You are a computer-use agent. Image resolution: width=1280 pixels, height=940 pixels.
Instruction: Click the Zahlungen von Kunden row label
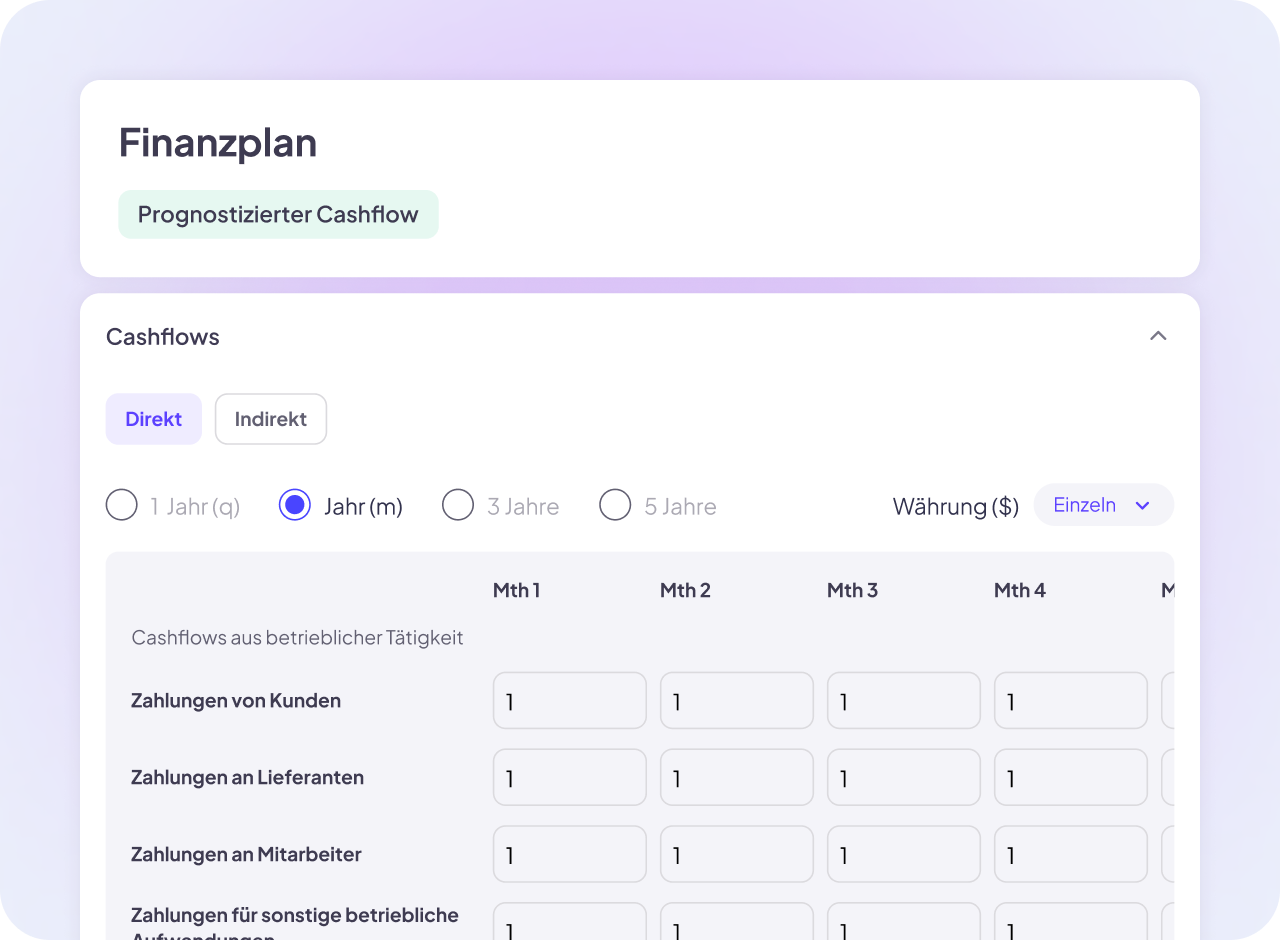[x=236, y=701]
